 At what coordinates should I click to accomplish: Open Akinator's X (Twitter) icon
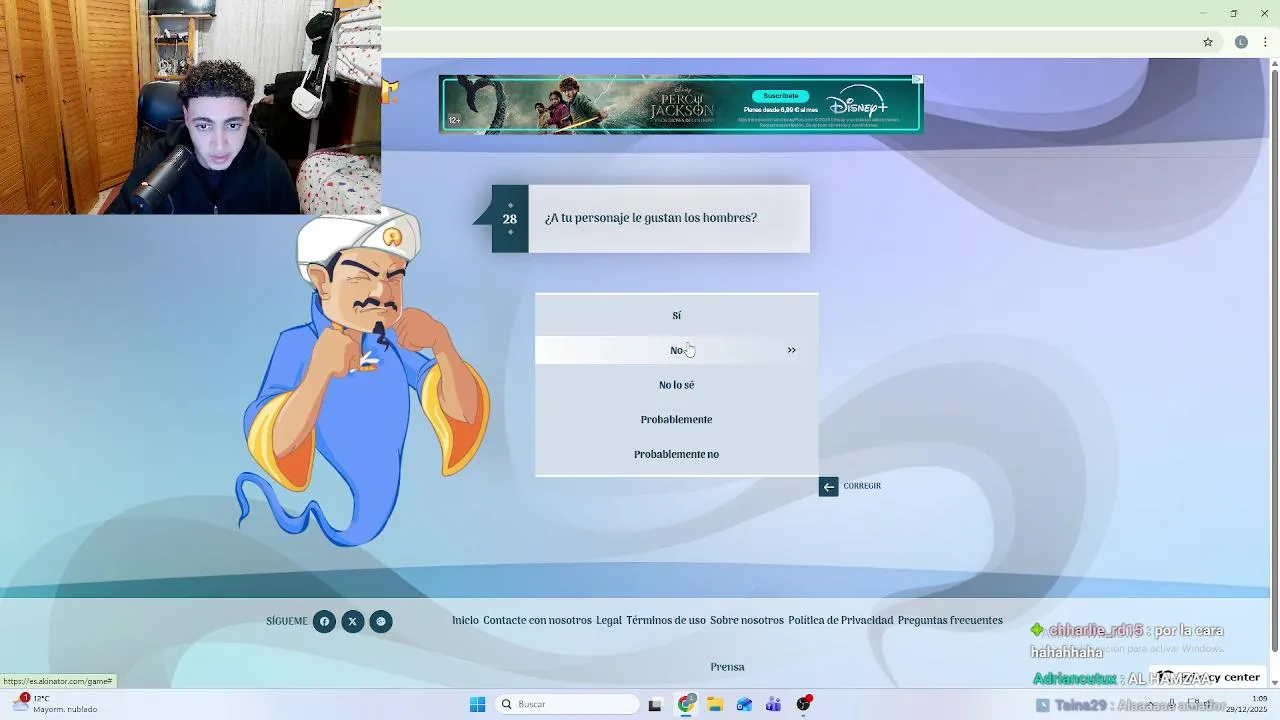point(352,621)
